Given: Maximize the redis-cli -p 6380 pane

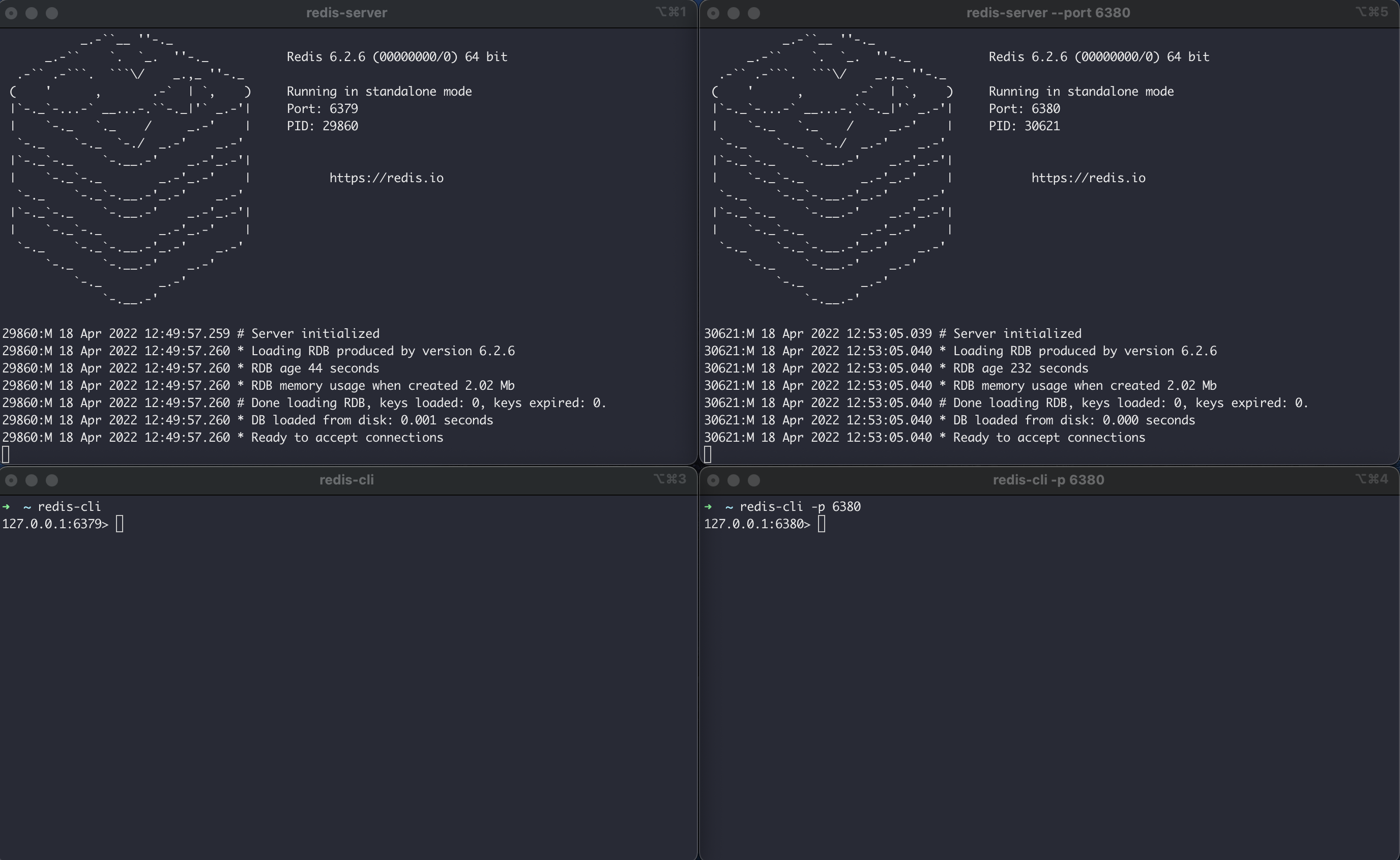Looking at the screenshot, I should click(x=754, y=480).
